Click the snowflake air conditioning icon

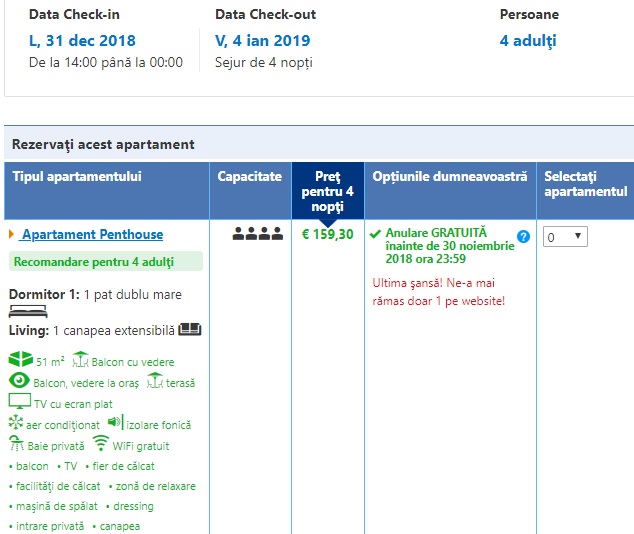(x=15, y=423)
